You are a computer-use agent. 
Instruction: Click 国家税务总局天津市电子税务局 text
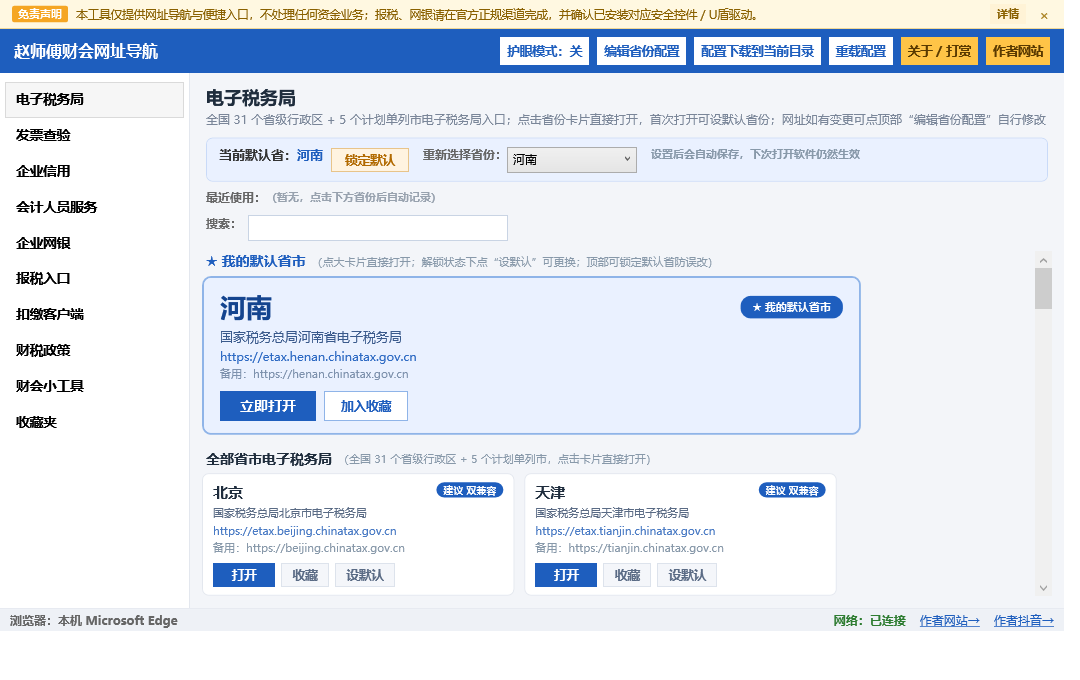click(612, 513)
